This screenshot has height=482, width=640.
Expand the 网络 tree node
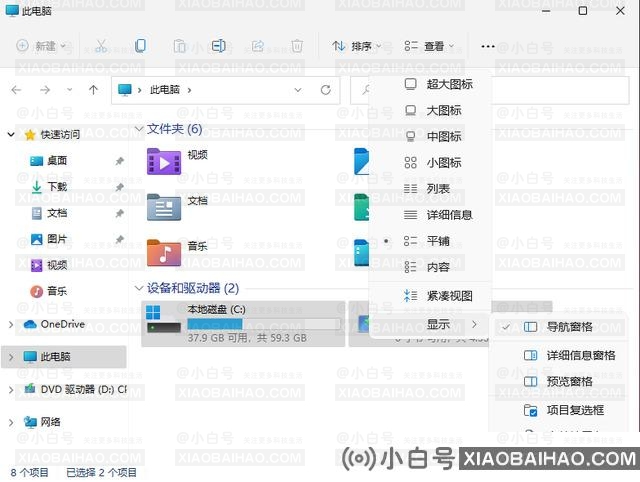click(11, 422)
